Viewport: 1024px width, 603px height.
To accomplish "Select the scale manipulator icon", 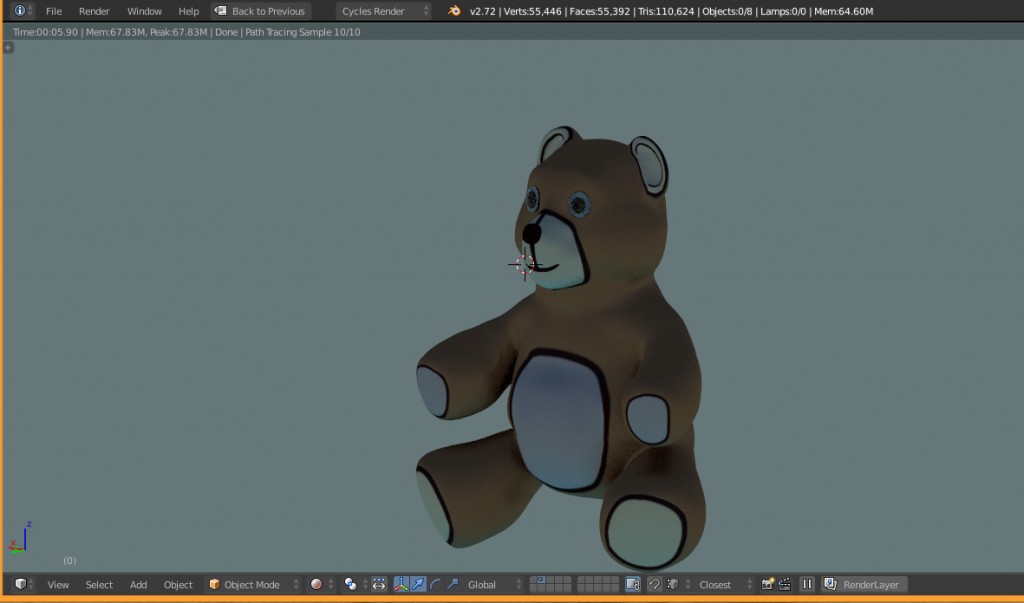I will (452, 585).
